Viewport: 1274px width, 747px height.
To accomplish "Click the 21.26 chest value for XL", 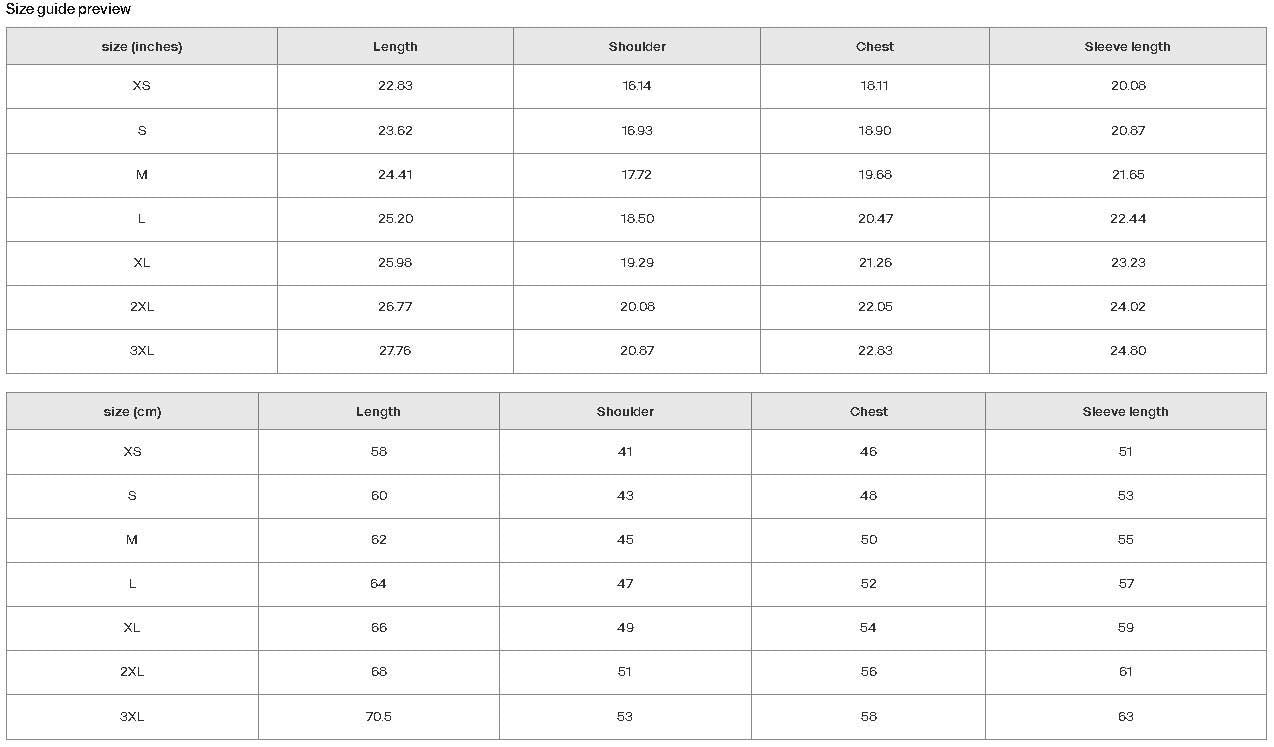I will click(875, 263).
